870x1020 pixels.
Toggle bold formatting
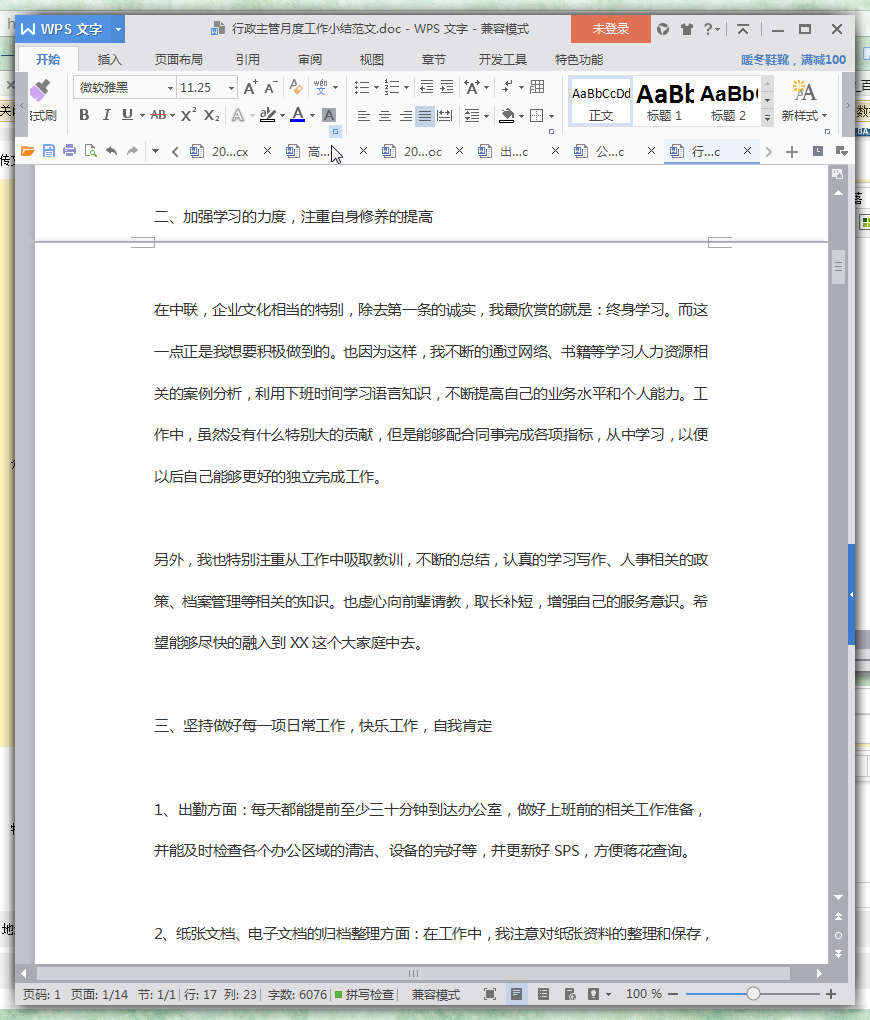tap(84, 115)
